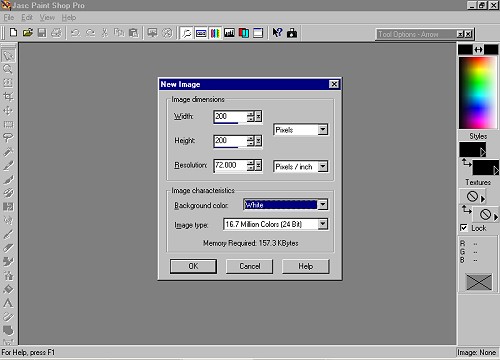Select the Magic Wand tool

(x=8, y=152)
